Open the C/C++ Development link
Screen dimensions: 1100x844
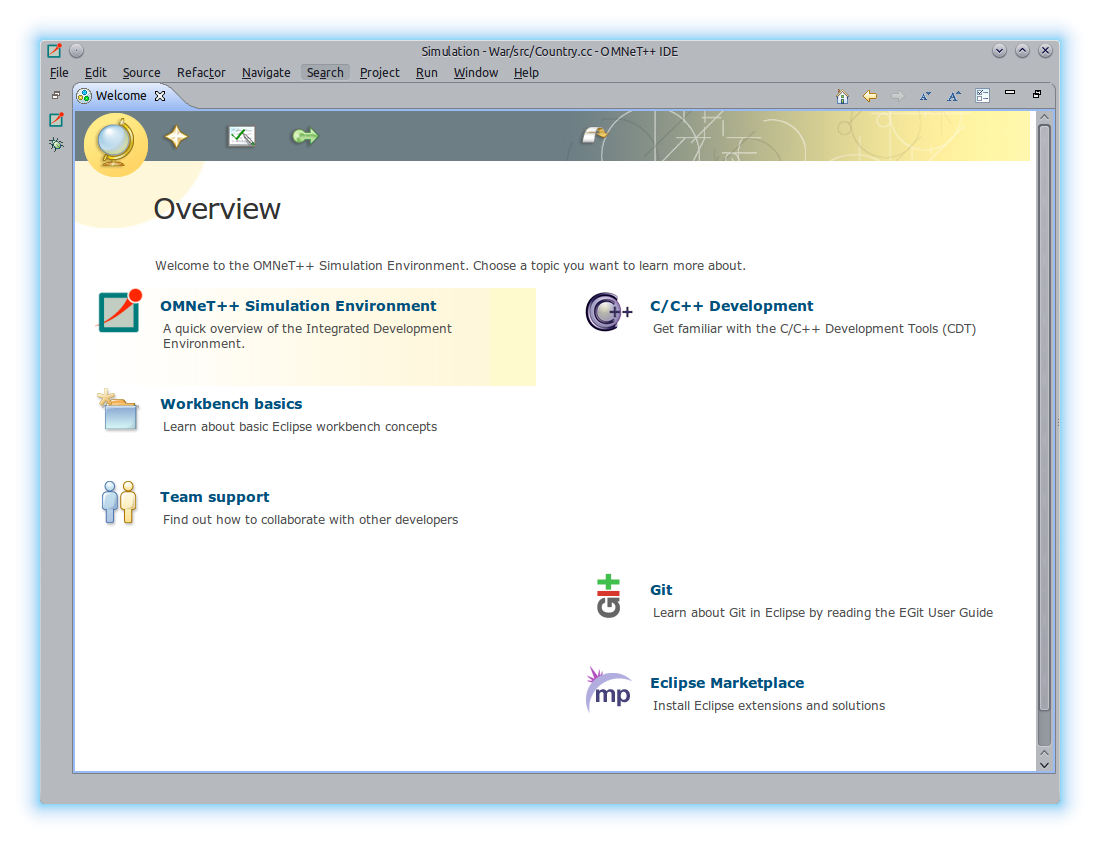(x=731, y=306)
